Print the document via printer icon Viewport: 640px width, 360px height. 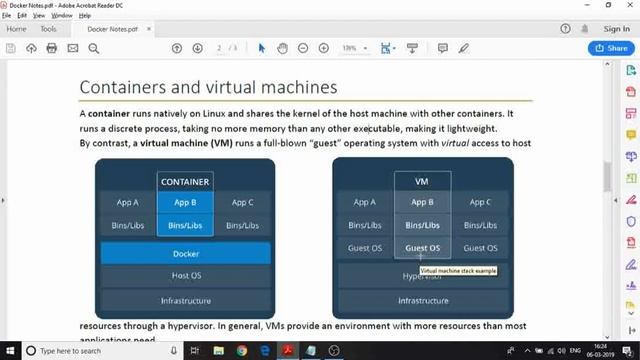tap(52, 49)
